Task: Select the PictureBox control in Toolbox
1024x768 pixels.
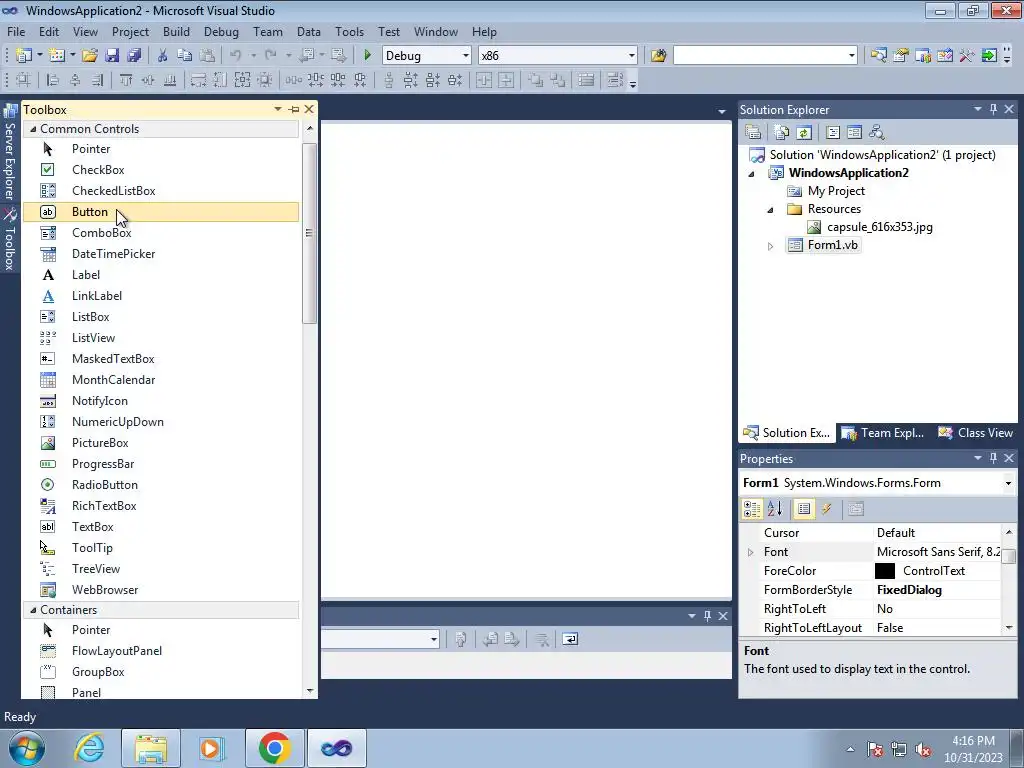Action: pos(161,443)
